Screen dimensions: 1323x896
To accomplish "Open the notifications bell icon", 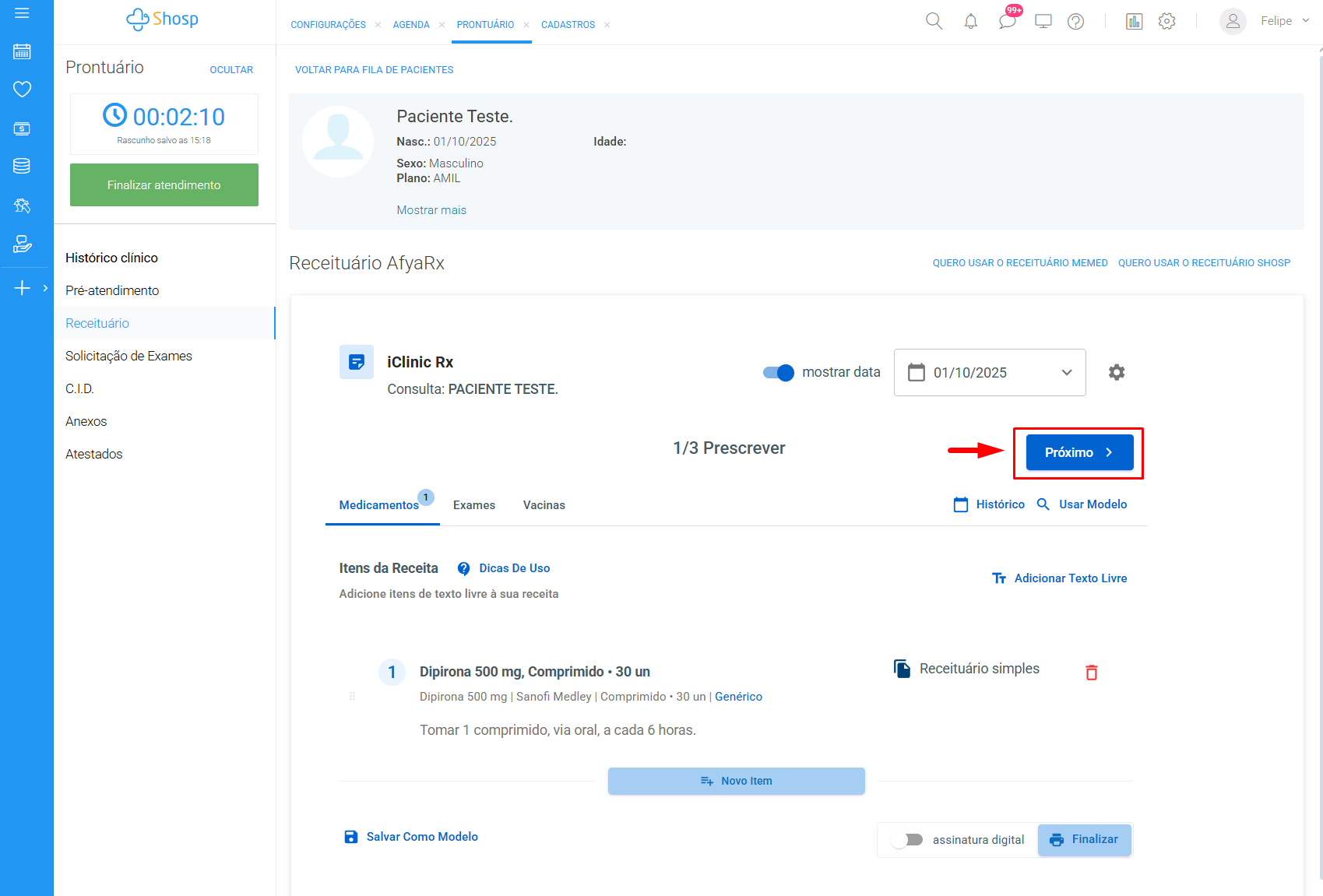I will [x=970, y=22].
